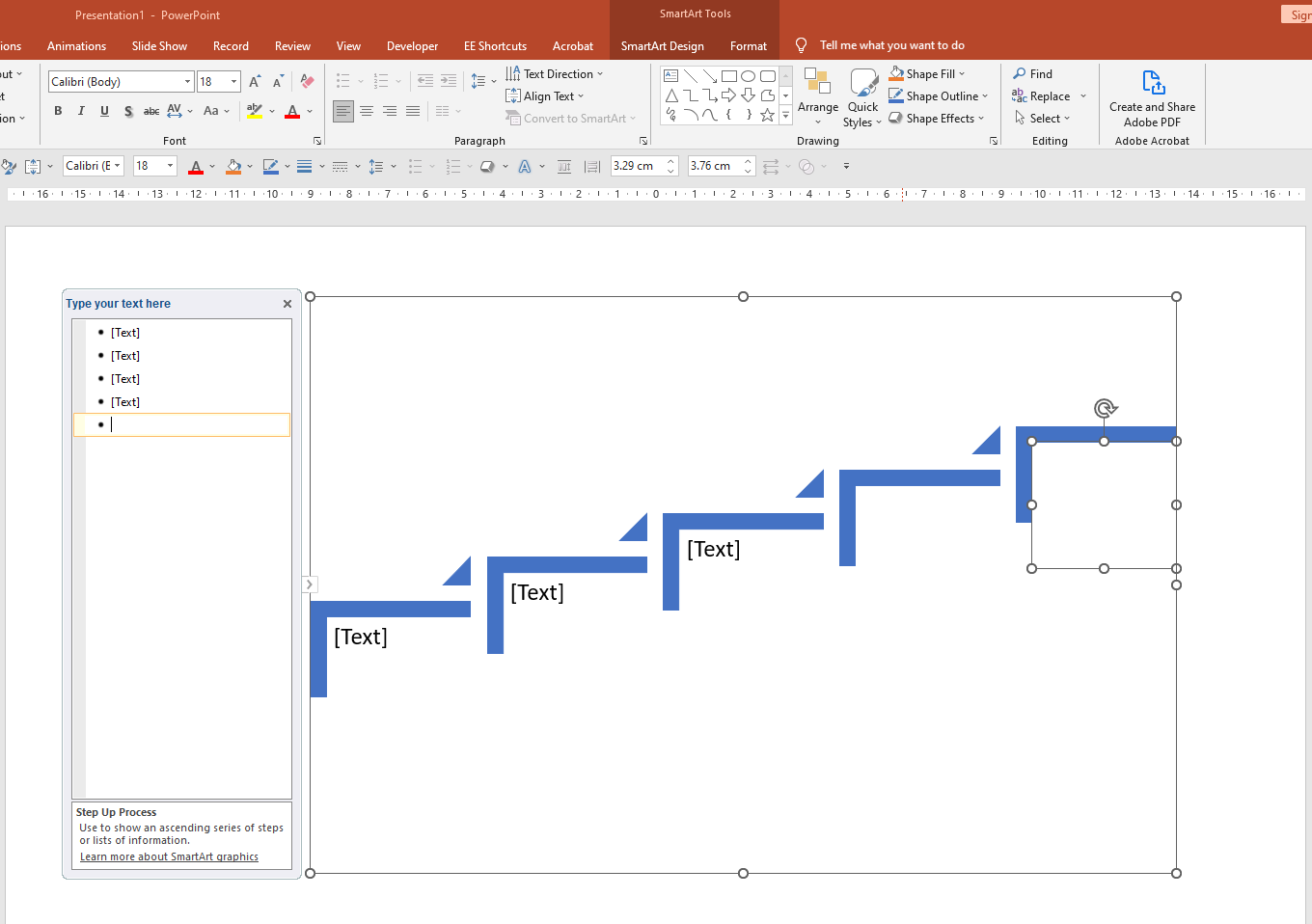Open Shape Outline dropdown

[985, 96]
